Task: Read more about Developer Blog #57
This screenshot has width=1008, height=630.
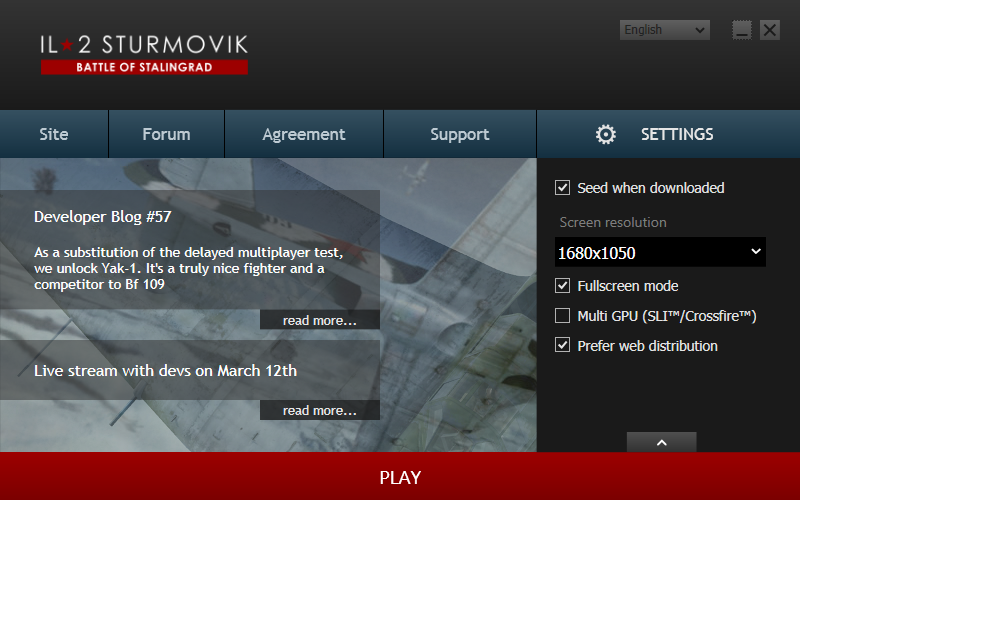Action: tap(320, 320)
